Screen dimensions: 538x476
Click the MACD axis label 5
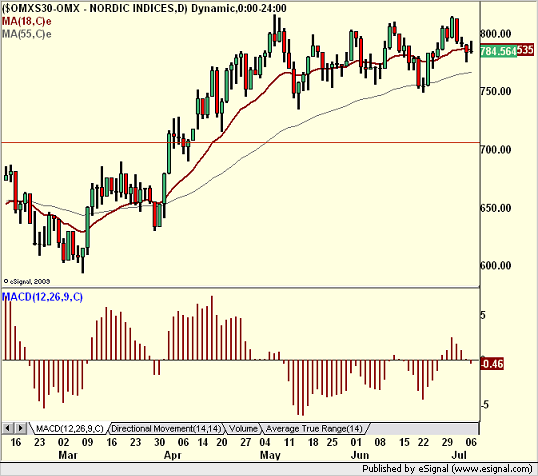point(483,315)
